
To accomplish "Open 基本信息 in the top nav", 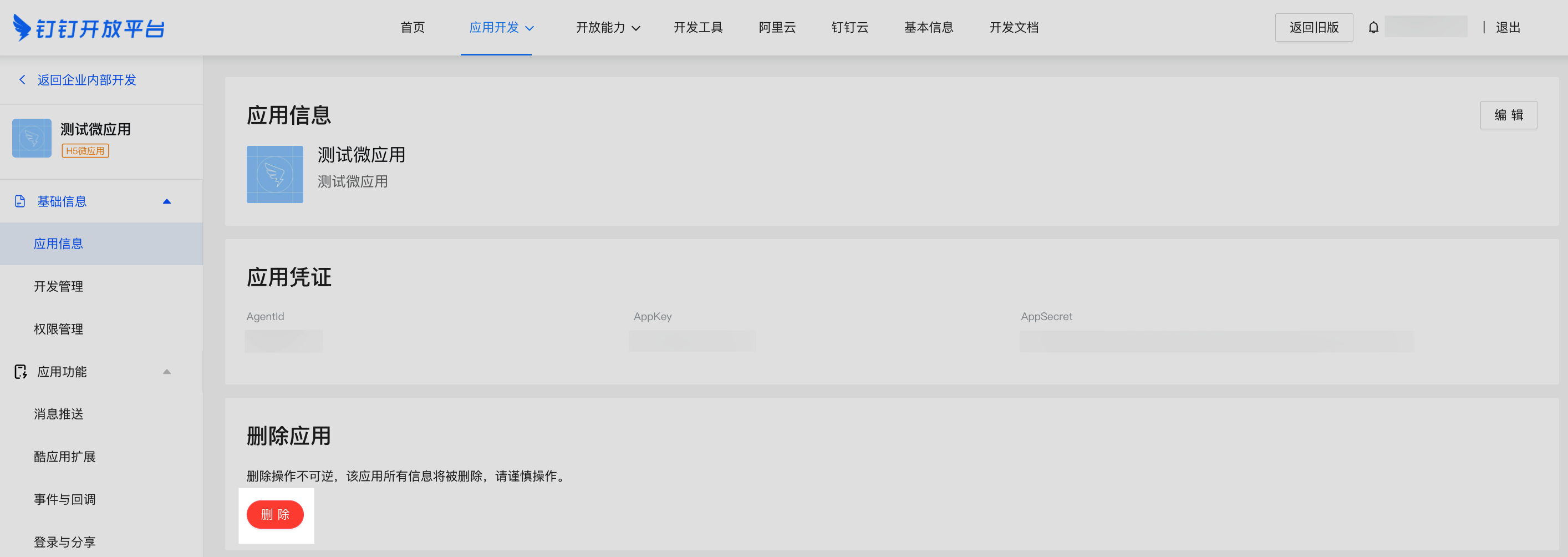I will click(928, 27).
